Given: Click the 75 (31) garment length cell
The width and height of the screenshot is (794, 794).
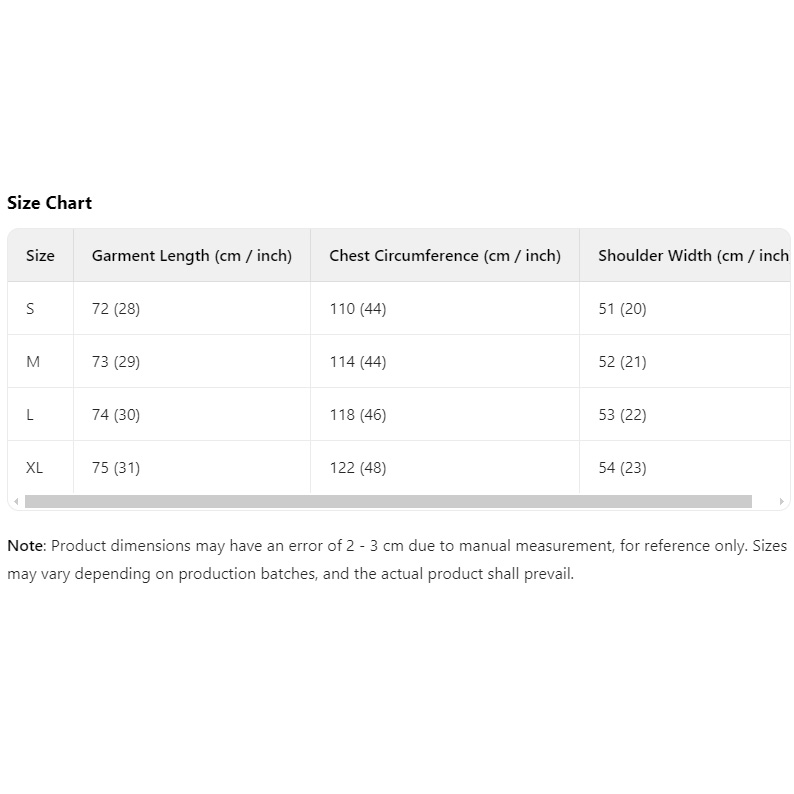Looking at the screenshot, I should 116,468.
